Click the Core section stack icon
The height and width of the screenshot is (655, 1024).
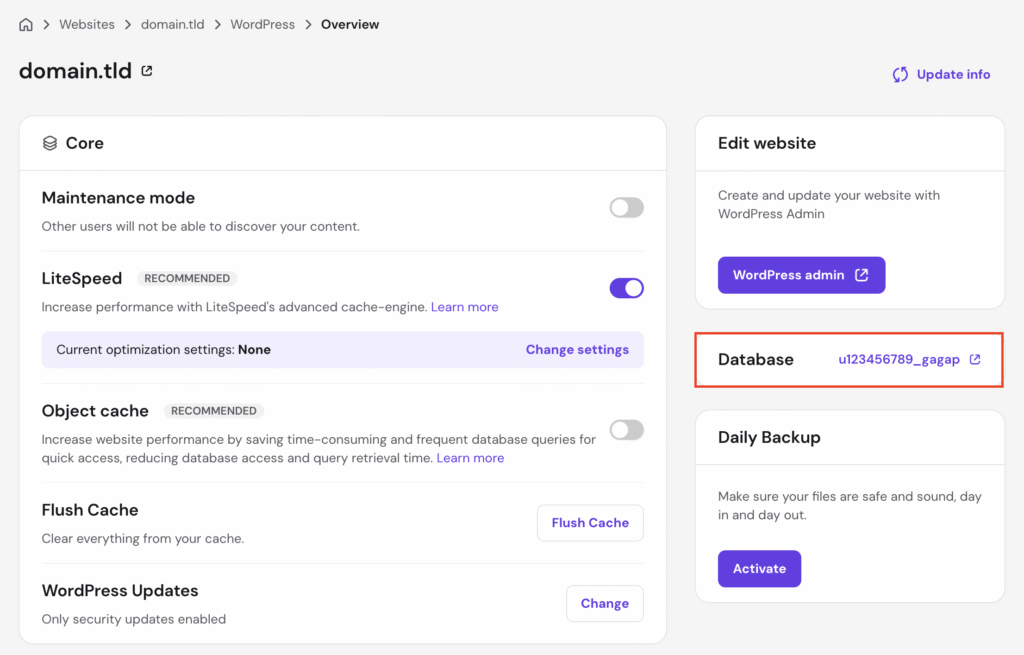click(x=50, y=142)
